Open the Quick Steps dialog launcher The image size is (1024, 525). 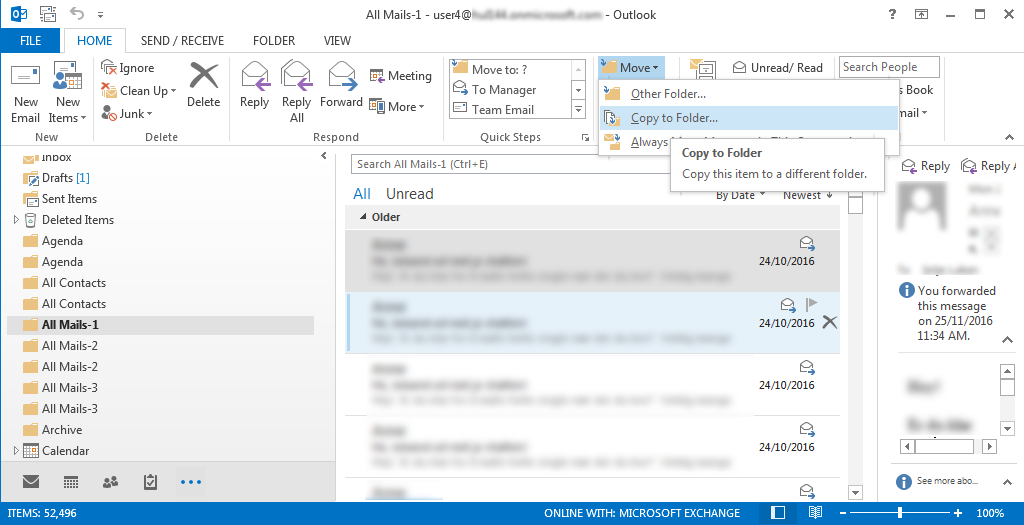tap(585, 137)
